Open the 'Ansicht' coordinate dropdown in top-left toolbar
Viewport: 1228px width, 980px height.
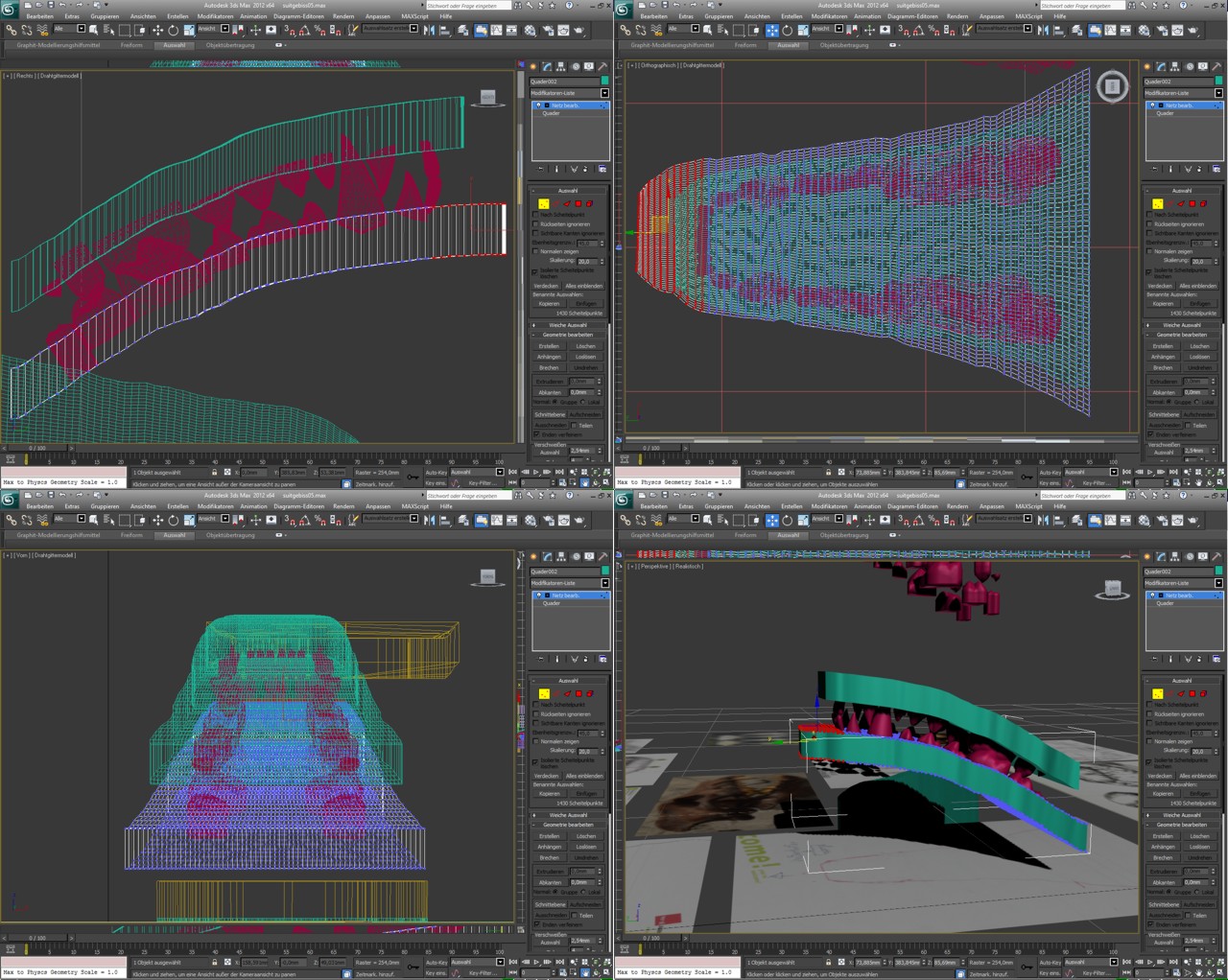(x=212, y=30)
